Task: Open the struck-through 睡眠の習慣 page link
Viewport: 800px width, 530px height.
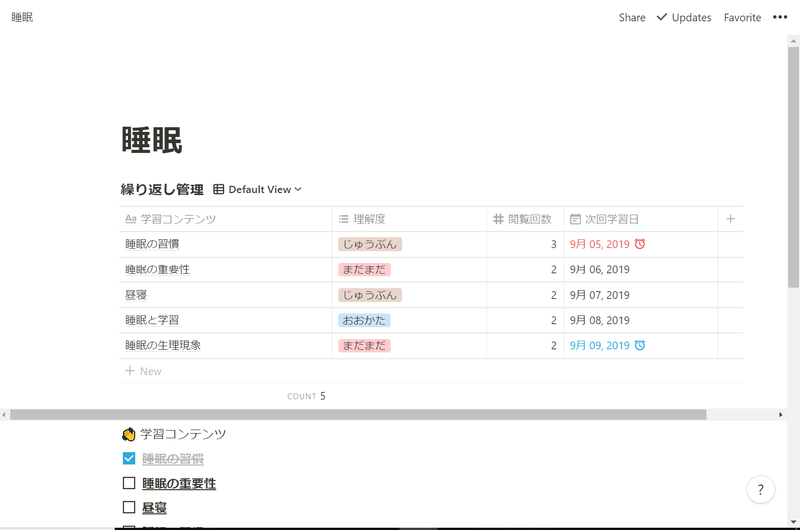Action: (x=173, y=459)
